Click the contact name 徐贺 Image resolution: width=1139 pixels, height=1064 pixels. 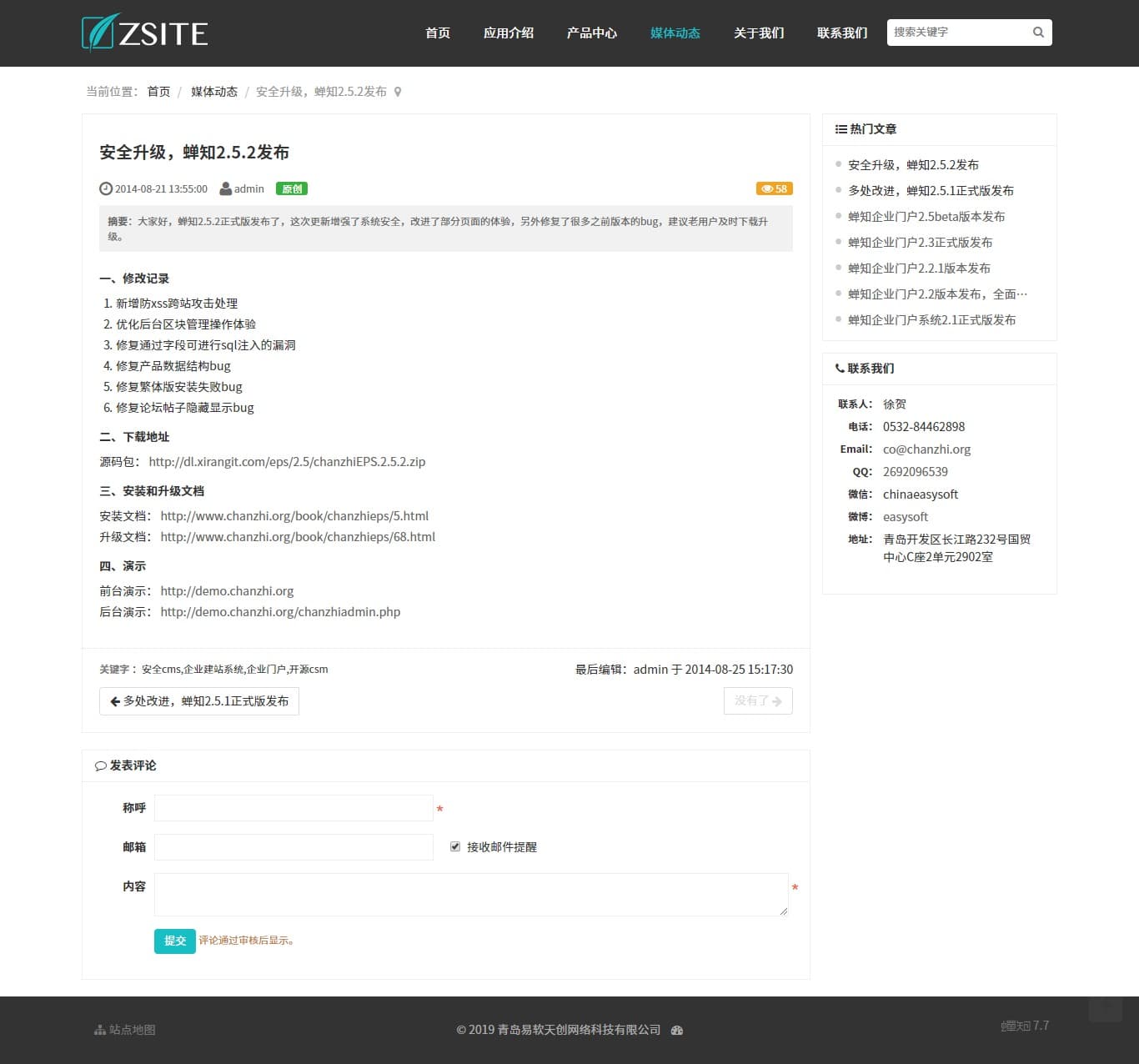895,404
